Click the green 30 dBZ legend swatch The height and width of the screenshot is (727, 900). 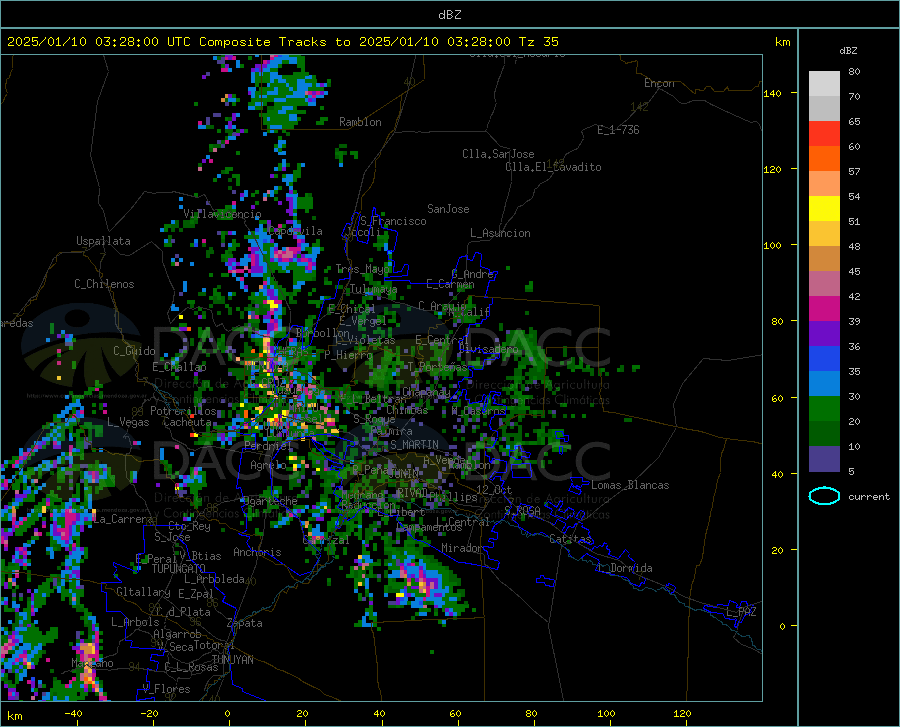[824, 409]
